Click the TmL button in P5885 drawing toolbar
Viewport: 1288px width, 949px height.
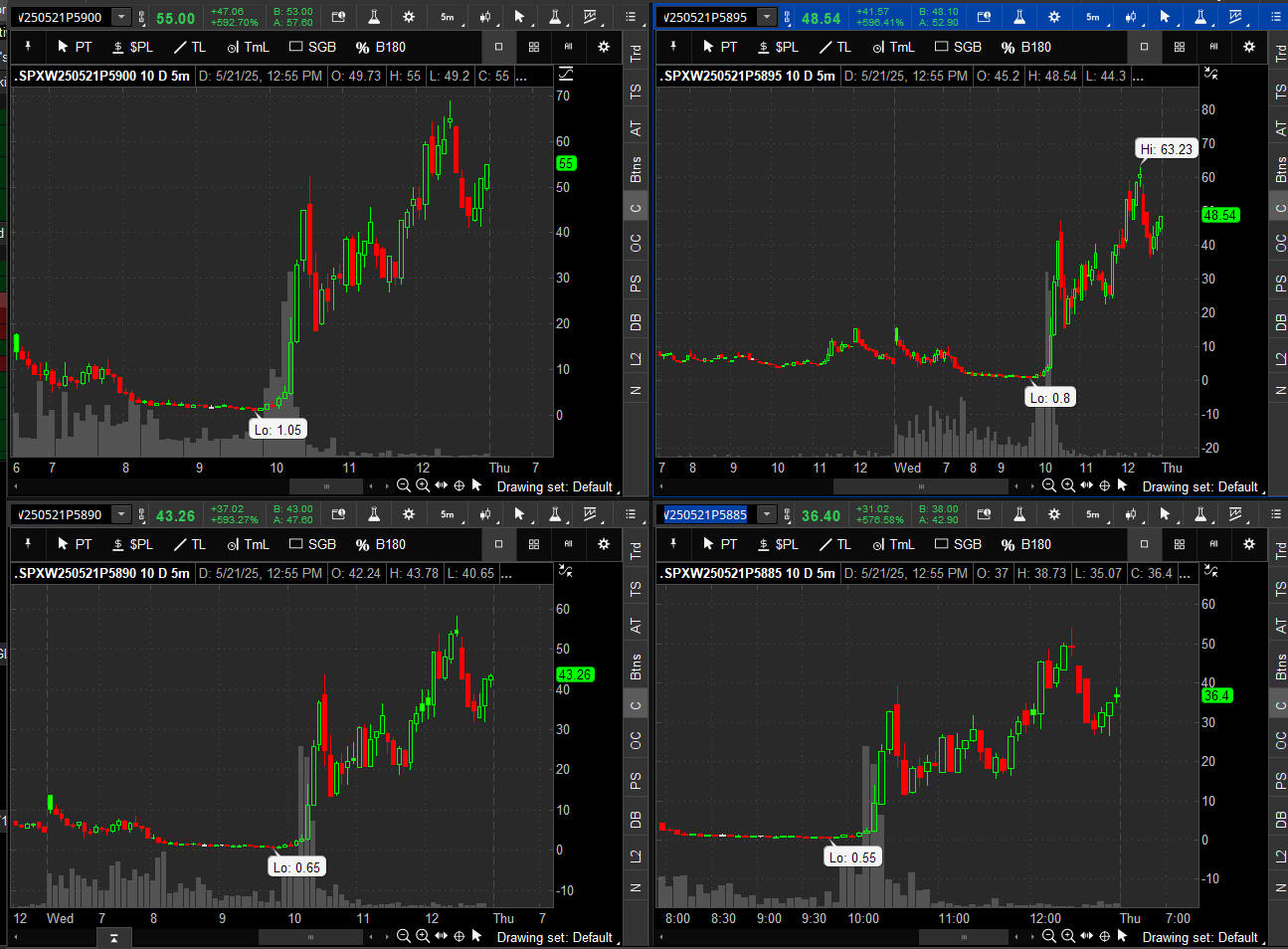pos(892,544)
